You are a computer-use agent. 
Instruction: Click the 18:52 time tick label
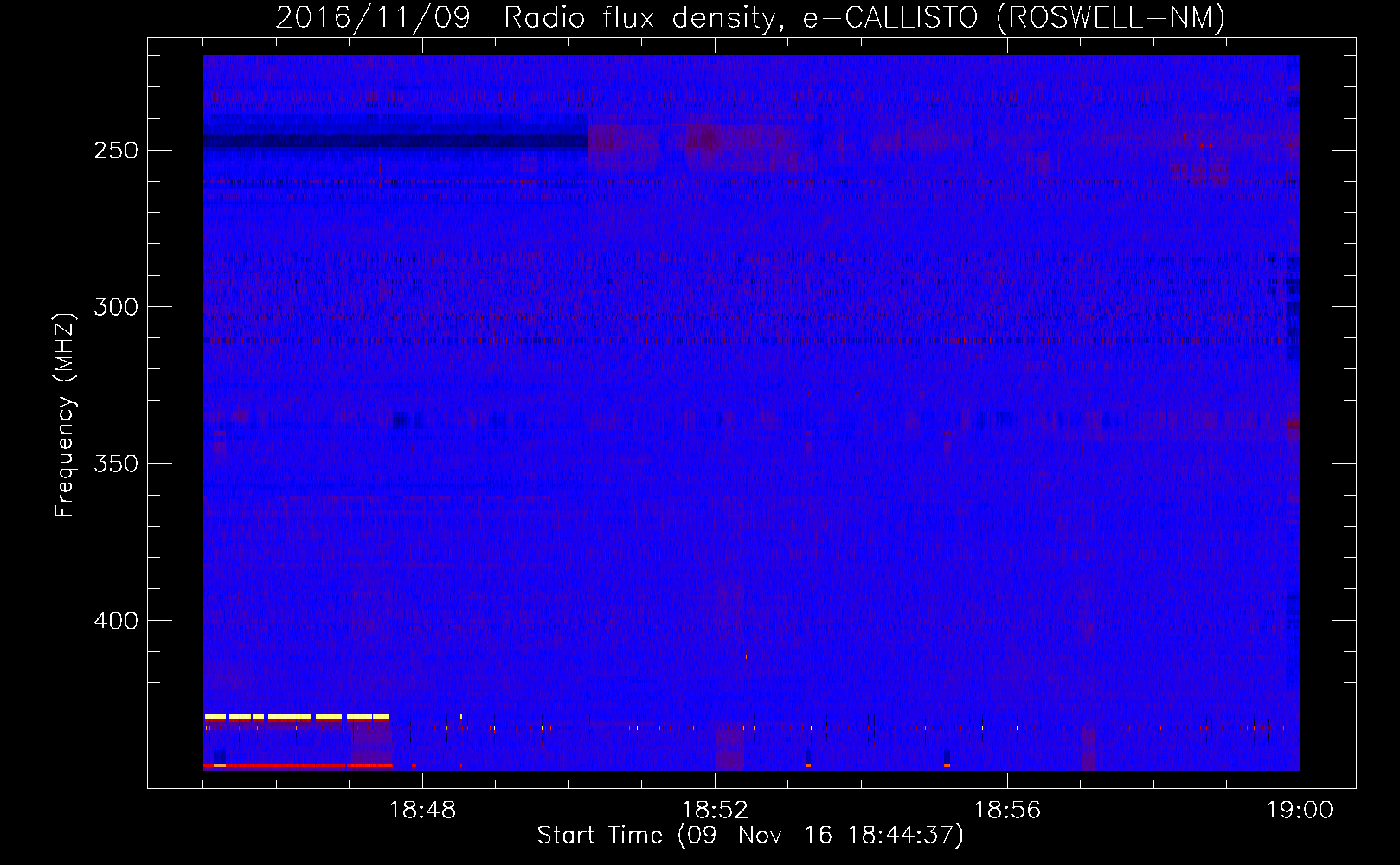click(x=715, y=811)
